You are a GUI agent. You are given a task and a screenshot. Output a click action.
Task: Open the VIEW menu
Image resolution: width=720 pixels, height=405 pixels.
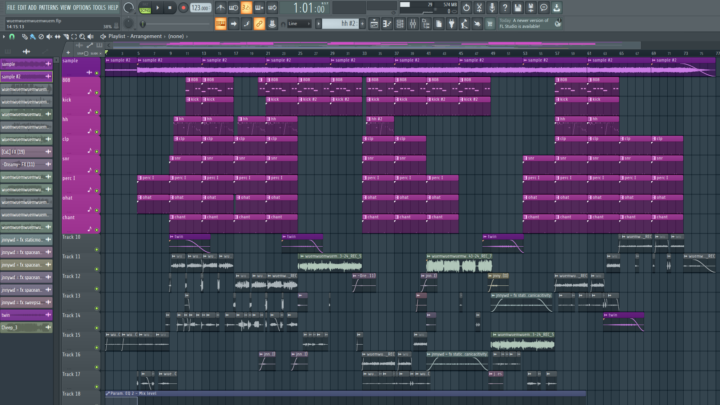[x=66, y=7]
